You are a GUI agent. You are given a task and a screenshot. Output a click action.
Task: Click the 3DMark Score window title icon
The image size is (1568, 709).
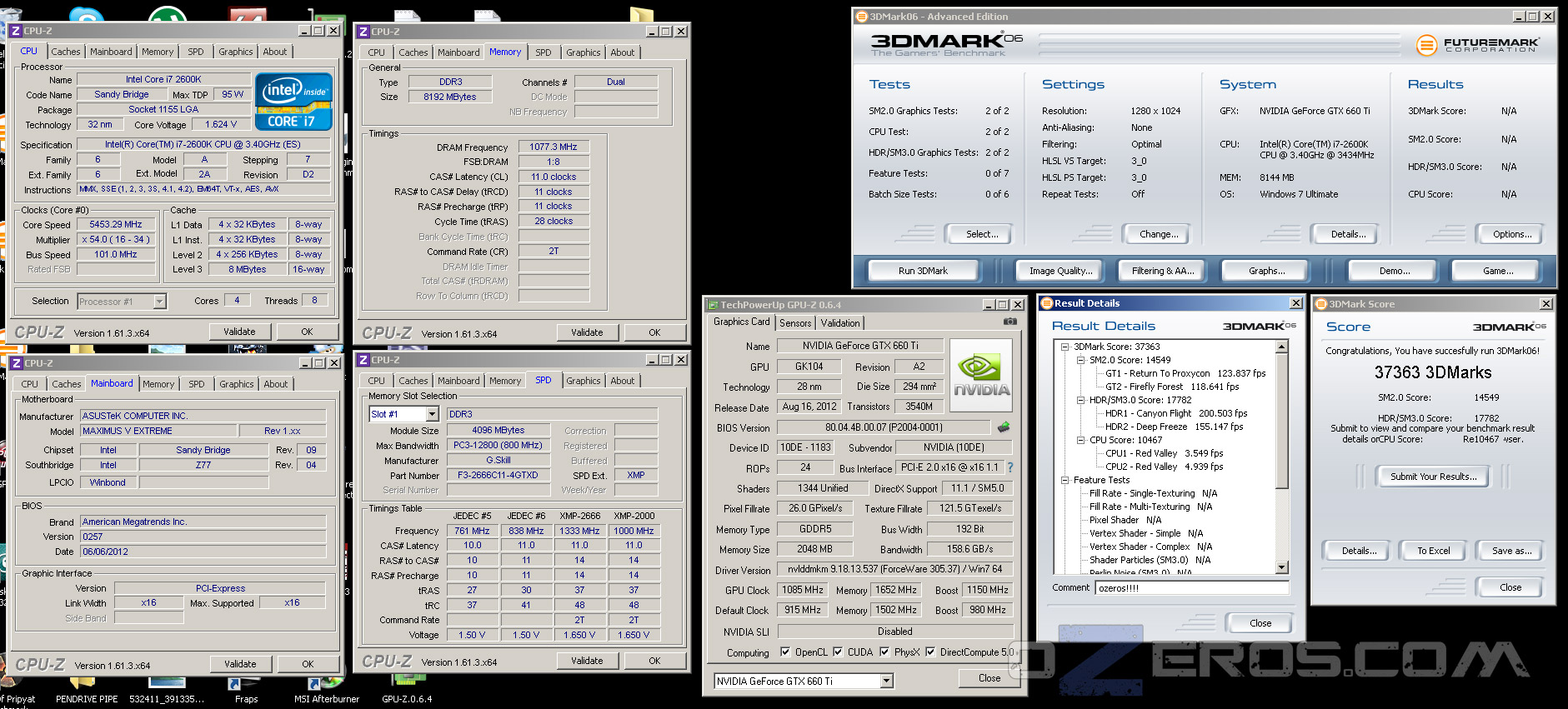tap(1321, 304)
